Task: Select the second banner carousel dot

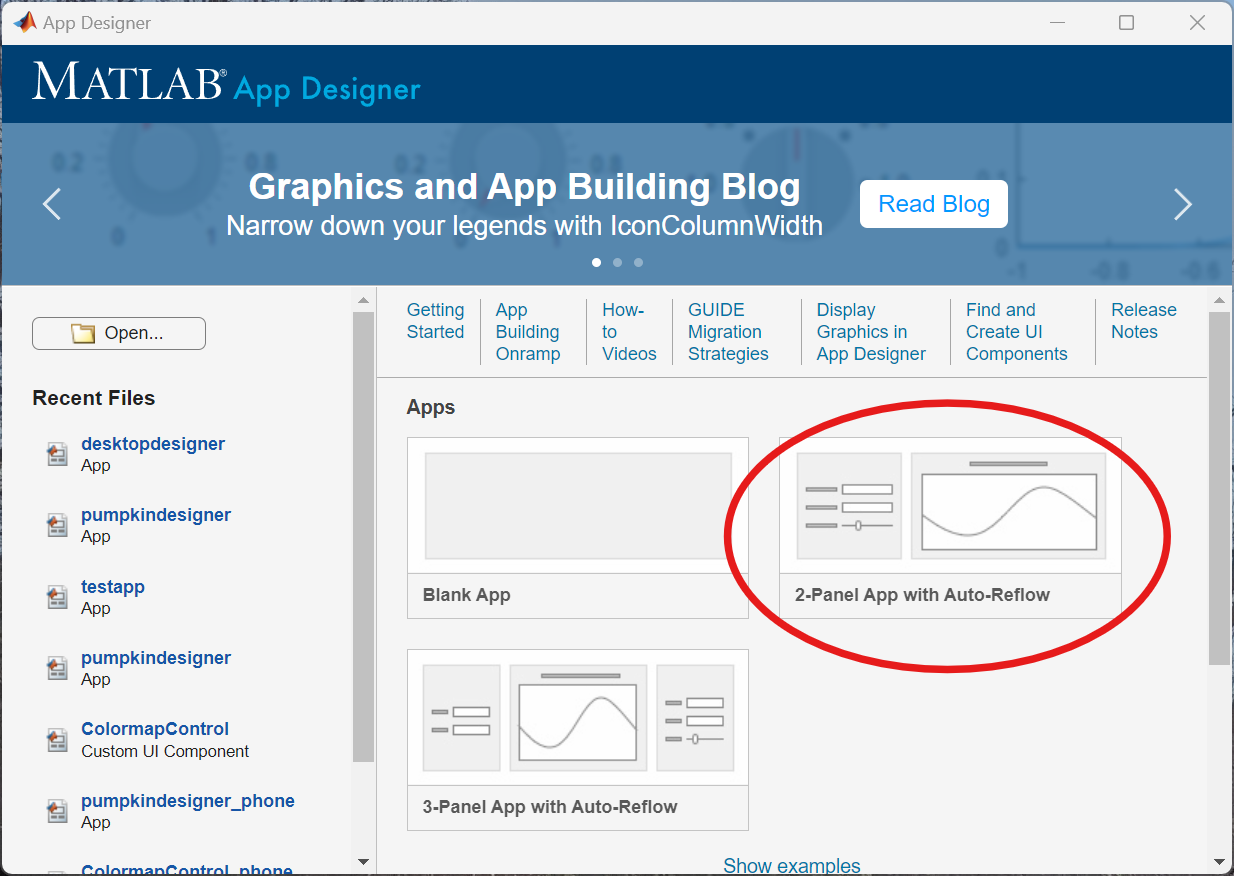Action: [617, 263]
